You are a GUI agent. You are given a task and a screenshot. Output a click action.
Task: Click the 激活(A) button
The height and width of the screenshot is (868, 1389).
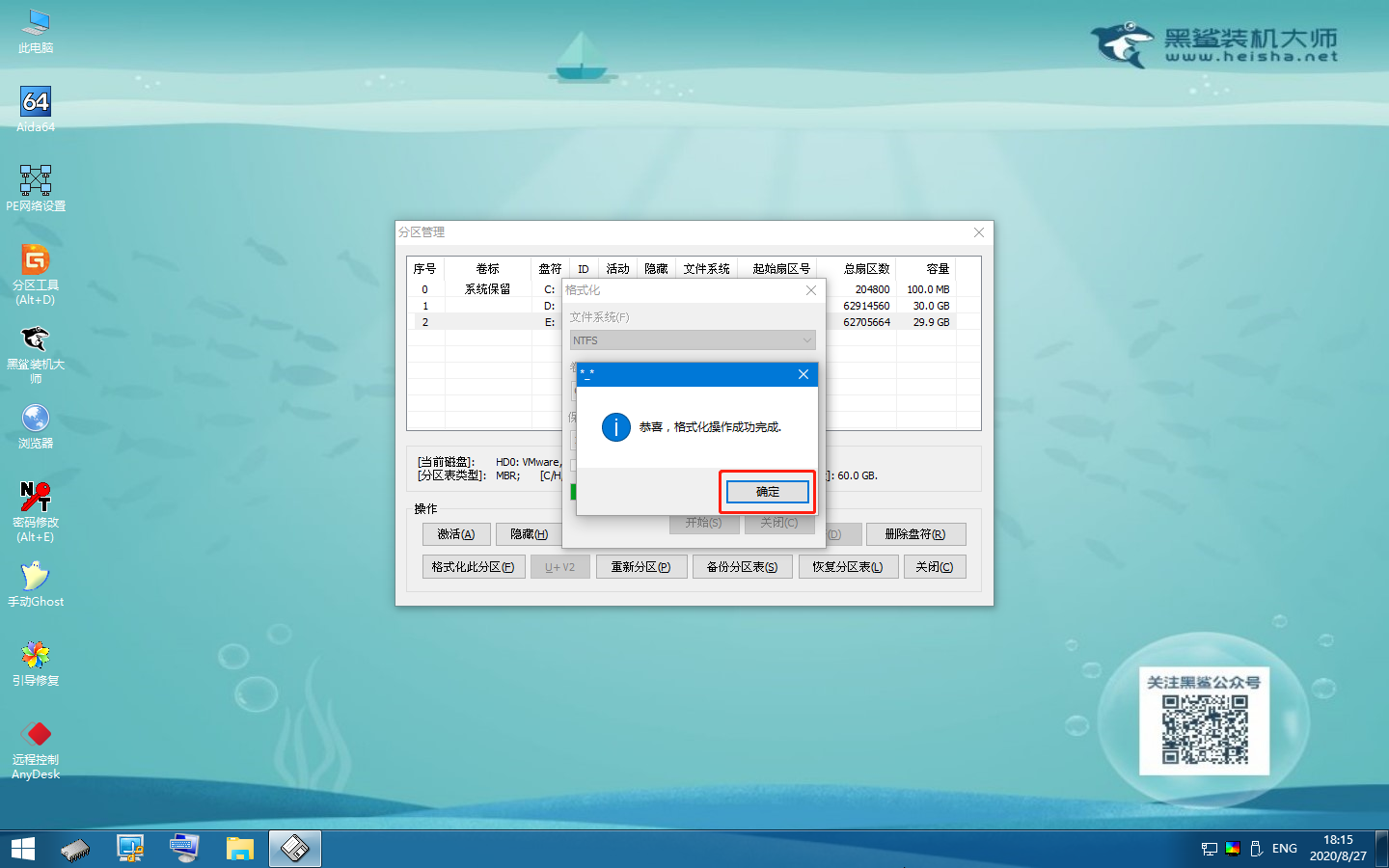456,534
